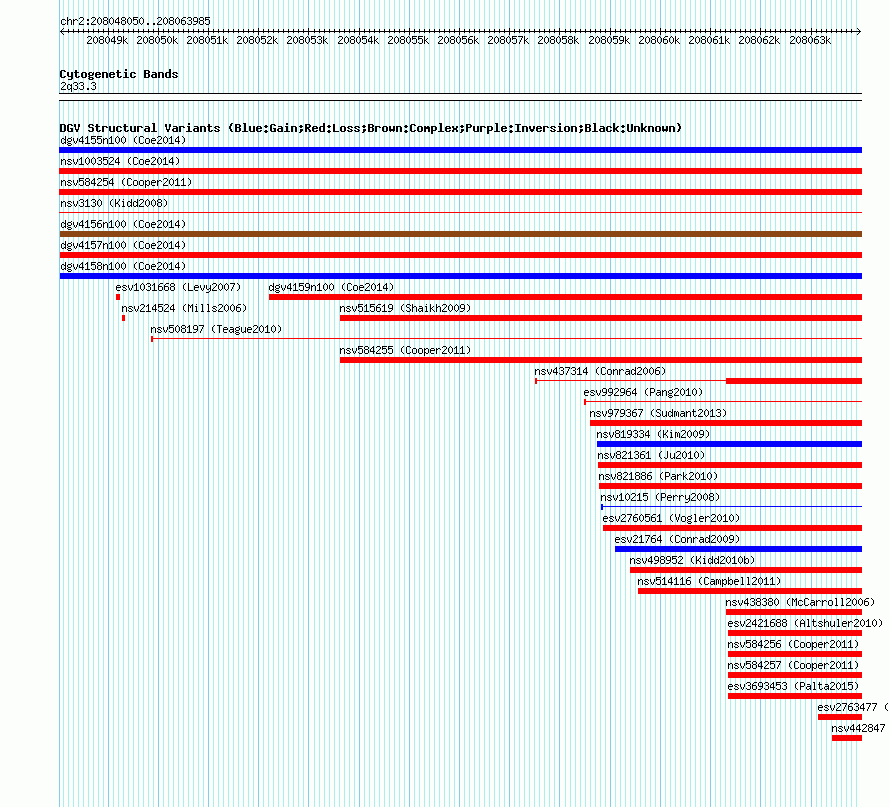Click the blue bar under nsv819334 (Kim2009)
This screenshot has width=890, height=807.
729,444
